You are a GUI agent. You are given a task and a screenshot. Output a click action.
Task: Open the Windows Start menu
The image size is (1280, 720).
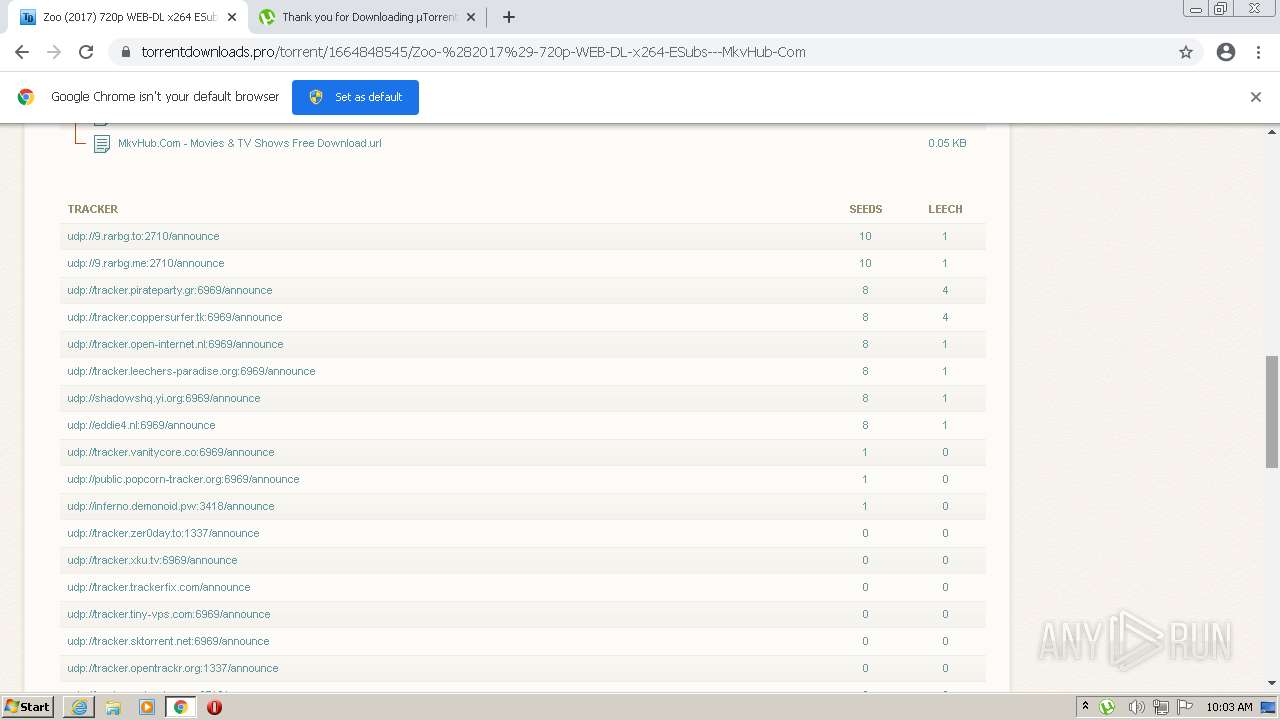coord(28,707)
